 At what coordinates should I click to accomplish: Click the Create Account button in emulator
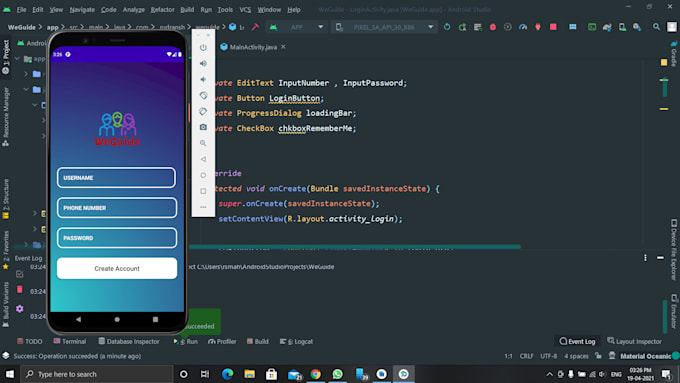(x=117, y=268)
